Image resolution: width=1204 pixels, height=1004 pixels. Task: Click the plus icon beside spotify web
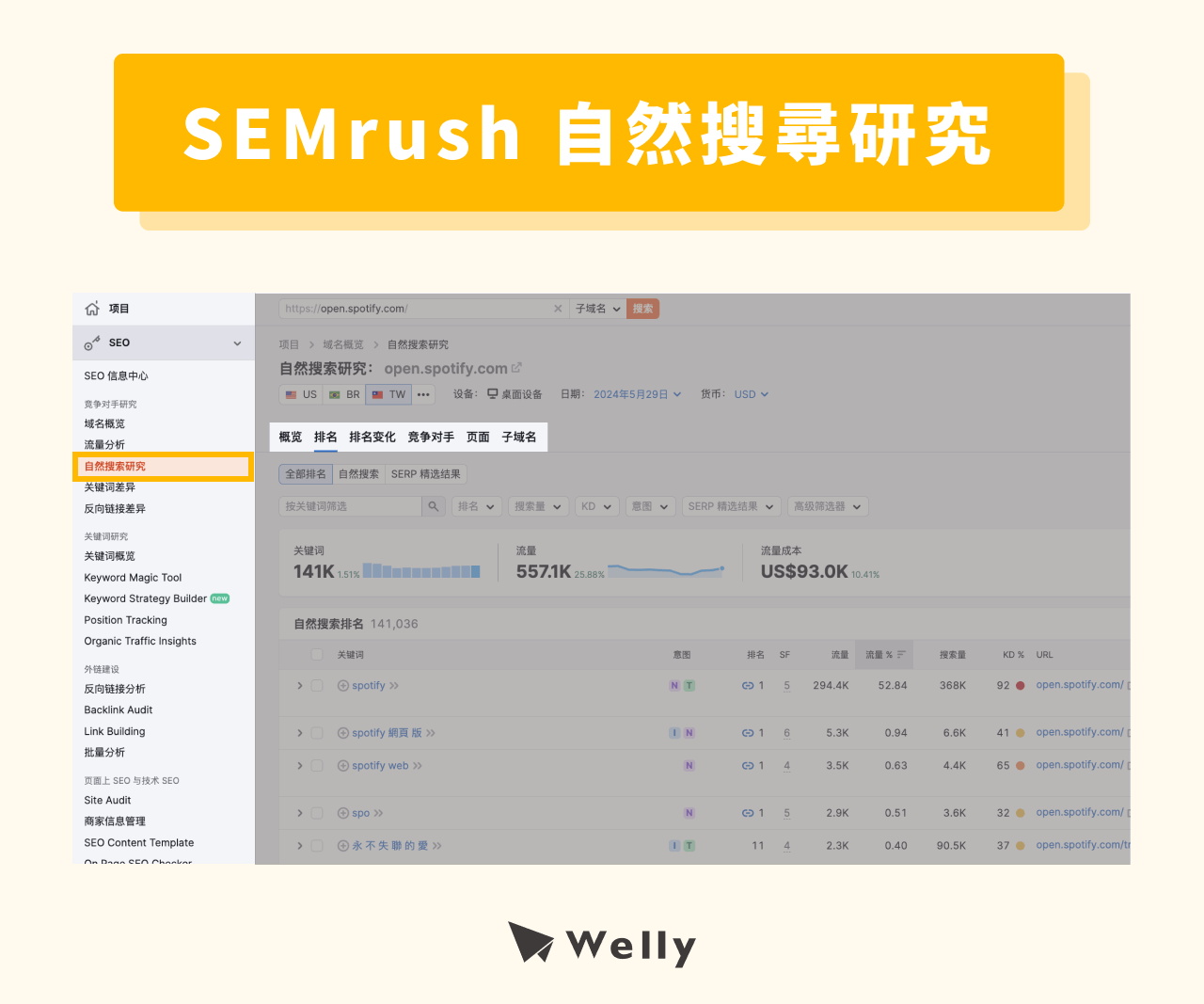[x=343, y=766]
